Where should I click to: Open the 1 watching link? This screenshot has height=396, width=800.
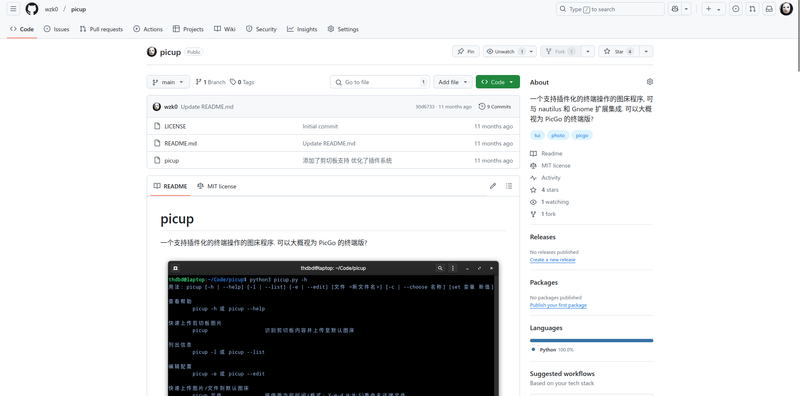549,202
